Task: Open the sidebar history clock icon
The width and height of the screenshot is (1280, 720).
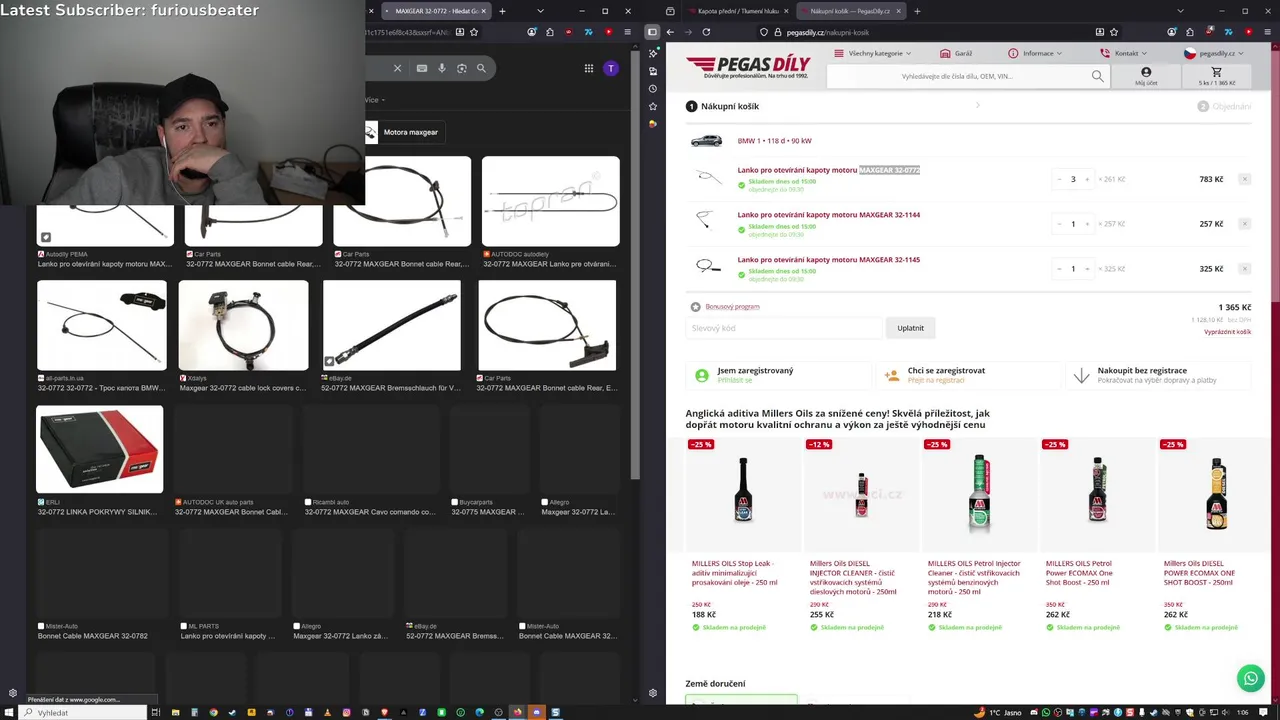Action: pyautogui.click(x=653, y=89)
